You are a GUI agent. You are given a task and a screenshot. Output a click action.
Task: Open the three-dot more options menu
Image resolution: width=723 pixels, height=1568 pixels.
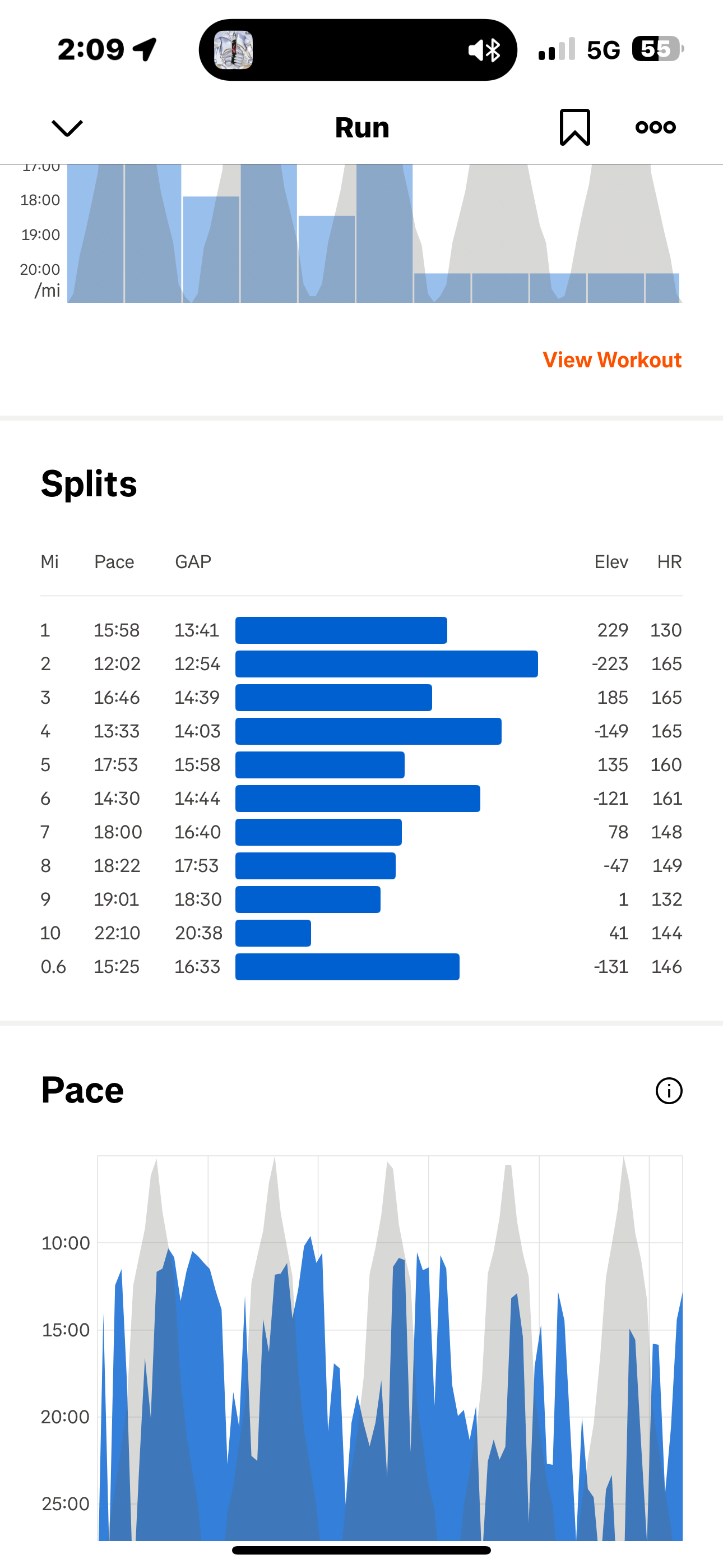click(655, 127)
